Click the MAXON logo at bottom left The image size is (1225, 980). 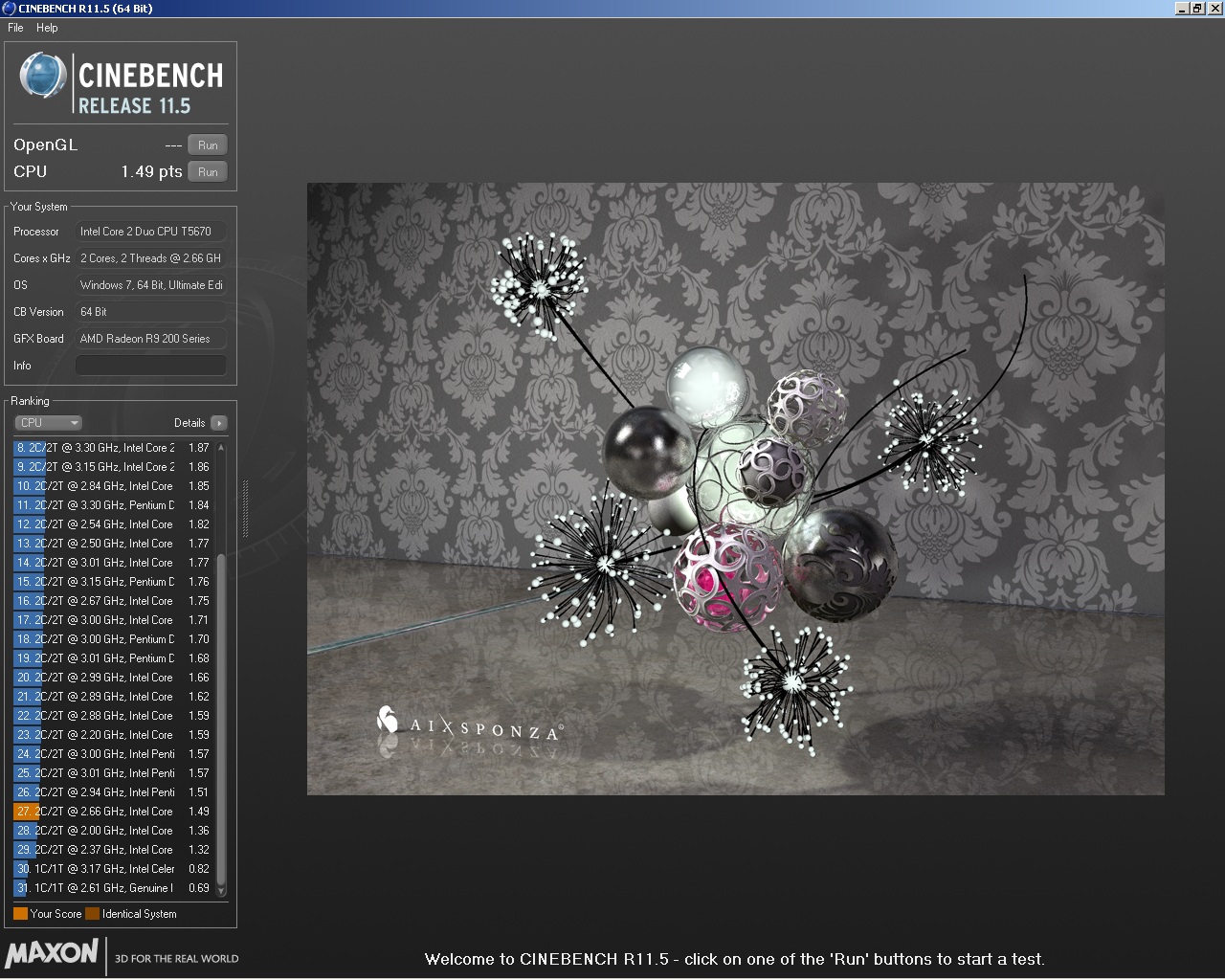(52, 953)
